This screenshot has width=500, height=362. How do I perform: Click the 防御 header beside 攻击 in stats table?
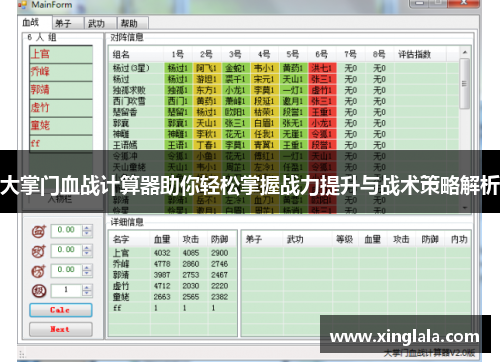click(221, 239)
